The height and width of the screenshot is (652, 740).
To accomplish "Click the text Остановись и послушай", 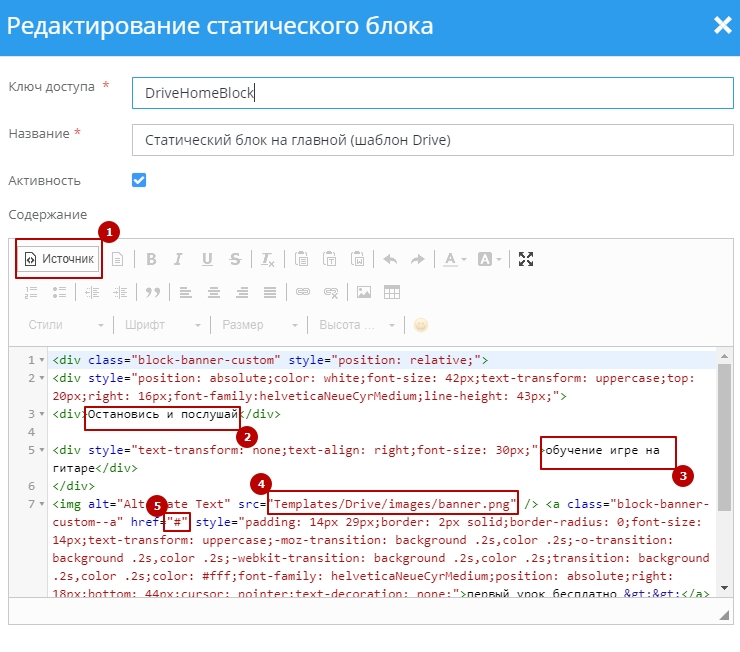I will point(163,414).
